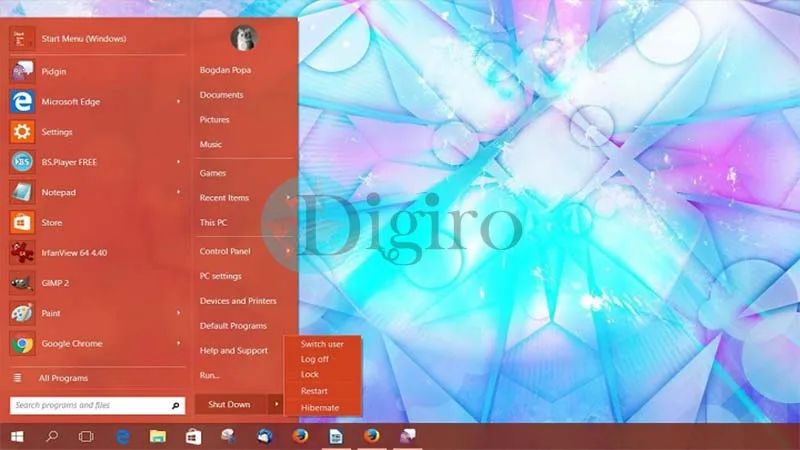Image resolution: width=800 pixels, height=450 pixels.
Task: Expand the Google Chrome submenu arrow
Action: pos(178,343)
